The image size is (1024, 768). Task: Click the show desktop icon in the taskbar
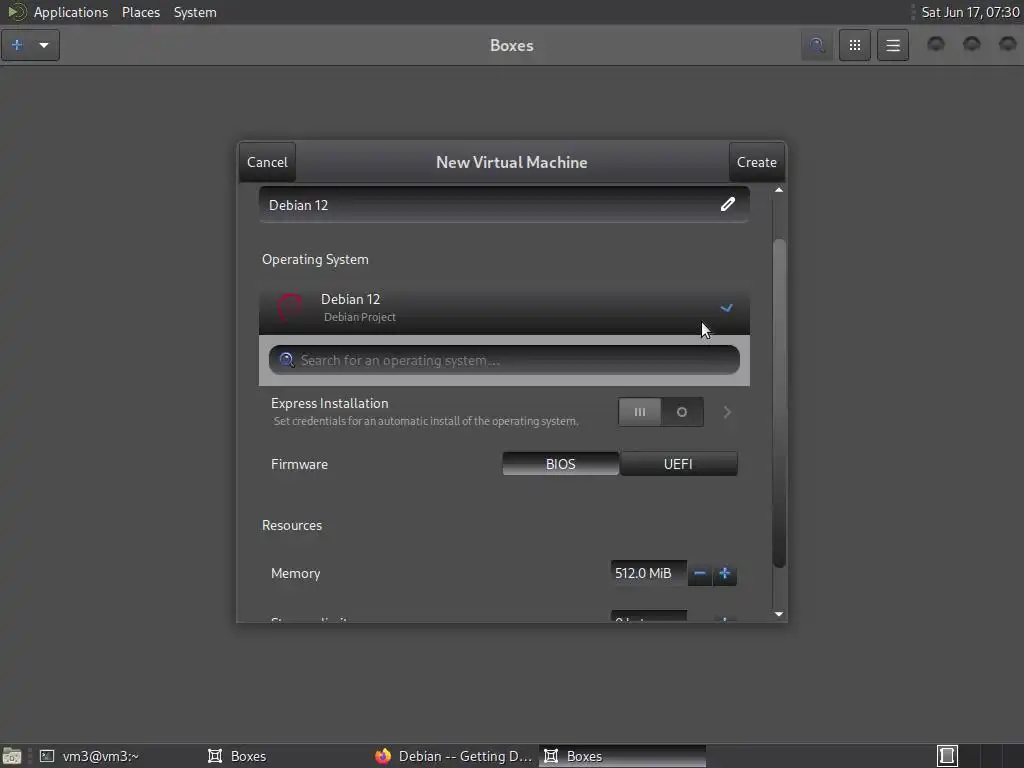point(12,756)
